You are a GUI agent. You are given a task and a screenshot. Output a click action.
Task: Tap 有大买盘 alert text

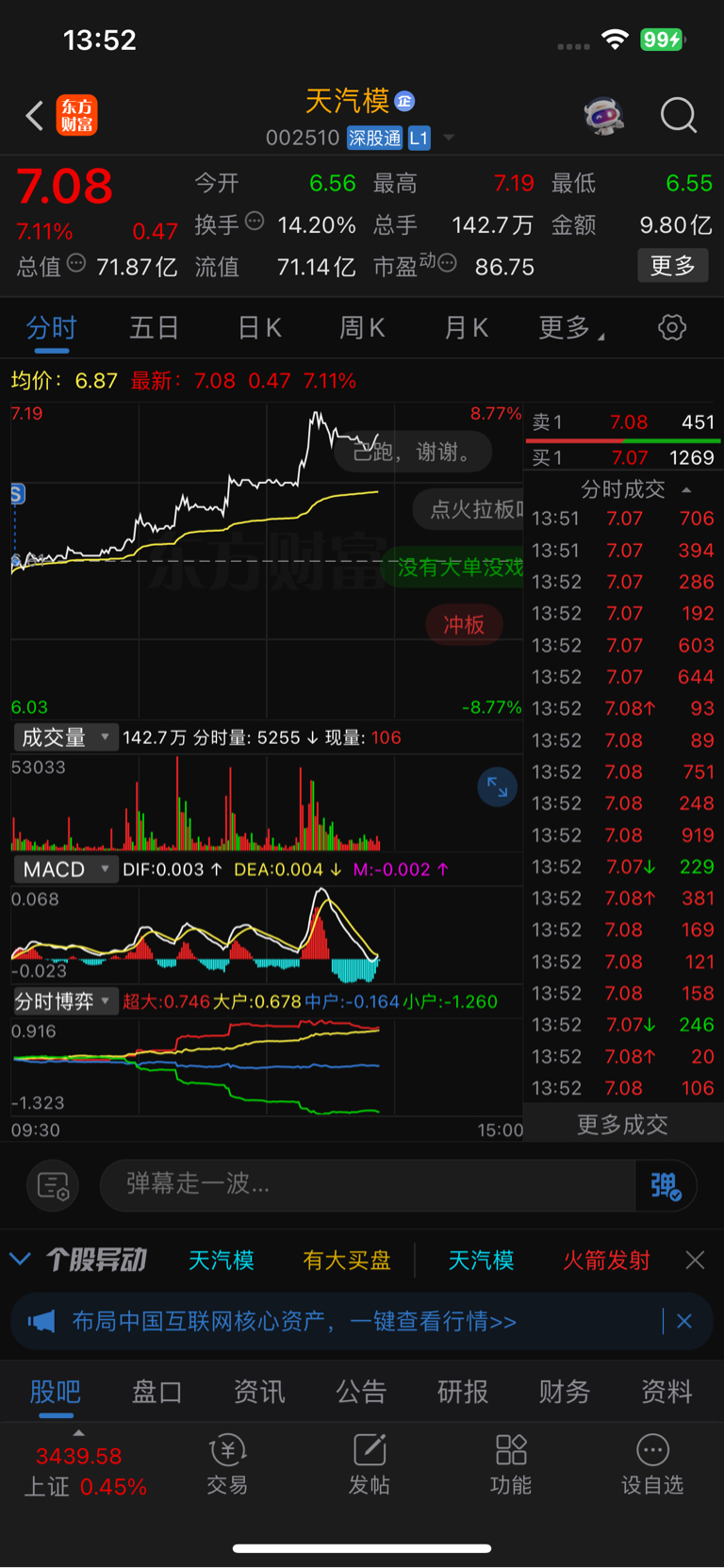click(x=347, y=1261)
